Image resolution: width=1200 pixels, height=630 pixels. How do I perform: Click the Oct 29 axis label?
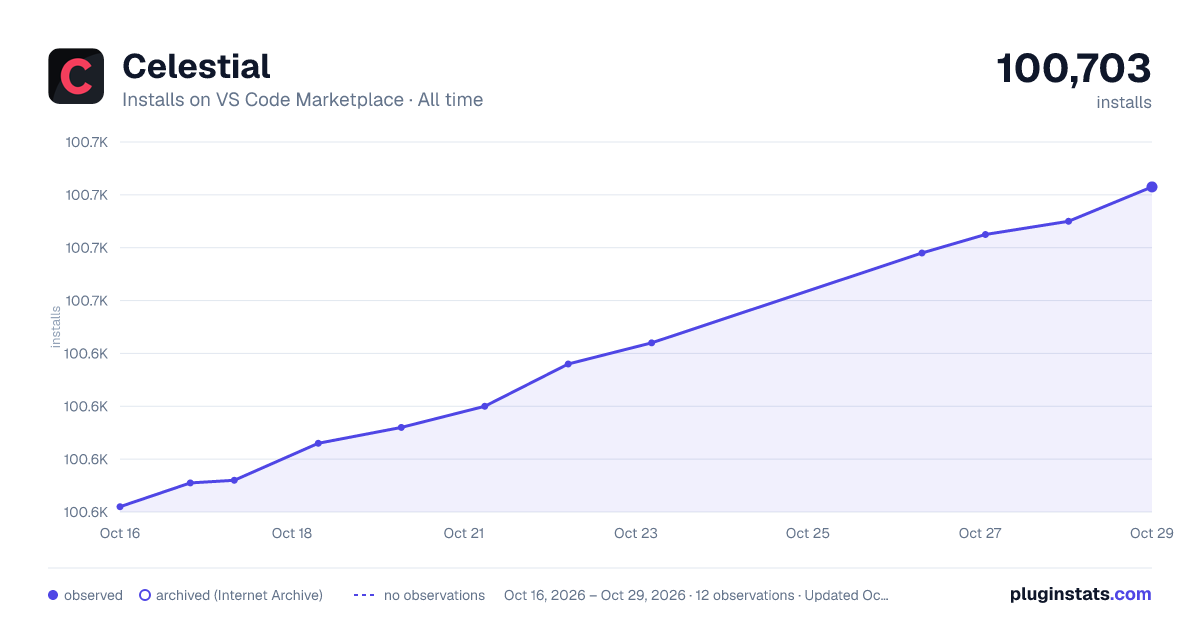click(1151, 533)
